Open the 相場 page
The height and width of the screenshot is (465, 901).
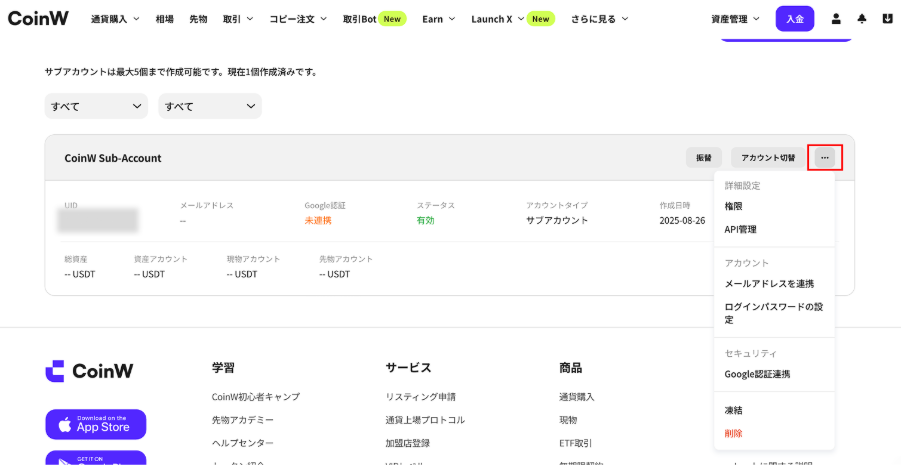coord(164,19)
